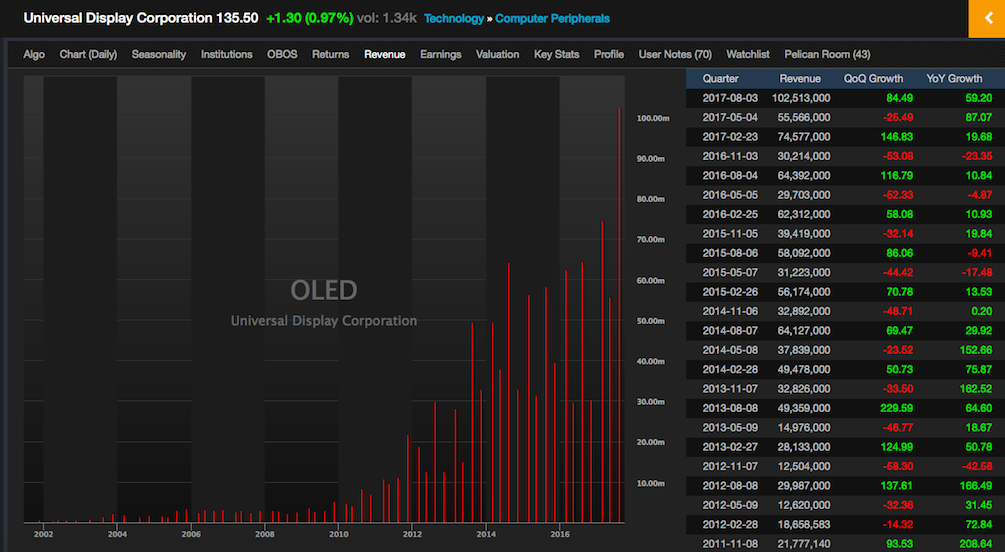Click YoY growth value 152.66

pyautogui.click(x=976, y=349)
